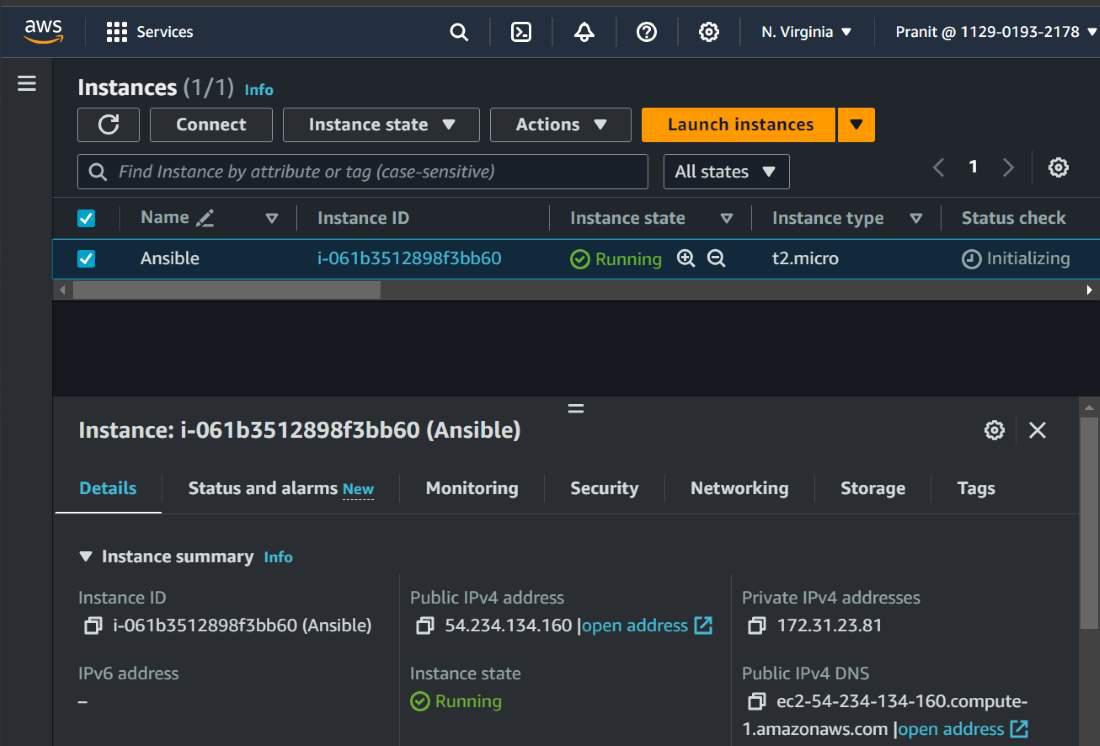The image size is (1100, 746).
Task: Switch to the Security tab
Action: [604, 488]
